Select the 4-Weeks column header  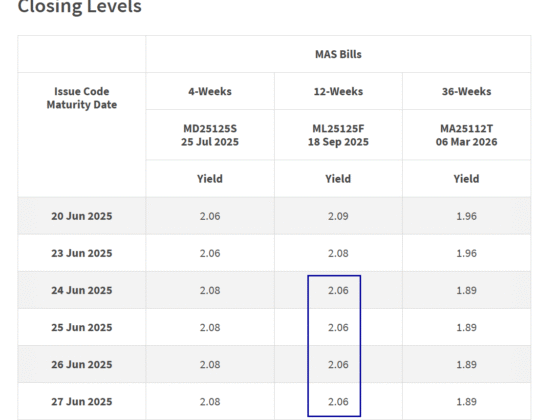click(210, 91)
